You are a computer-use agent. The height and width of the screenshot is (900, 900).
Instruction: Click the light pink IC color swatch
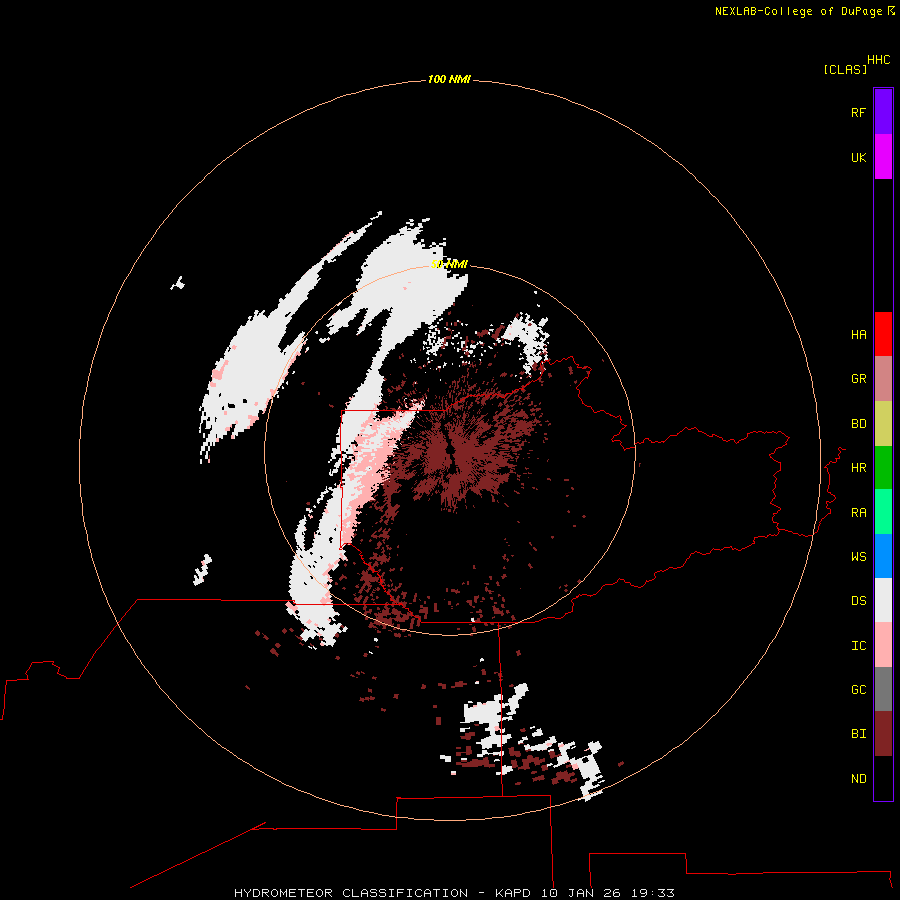pos(883,645)
